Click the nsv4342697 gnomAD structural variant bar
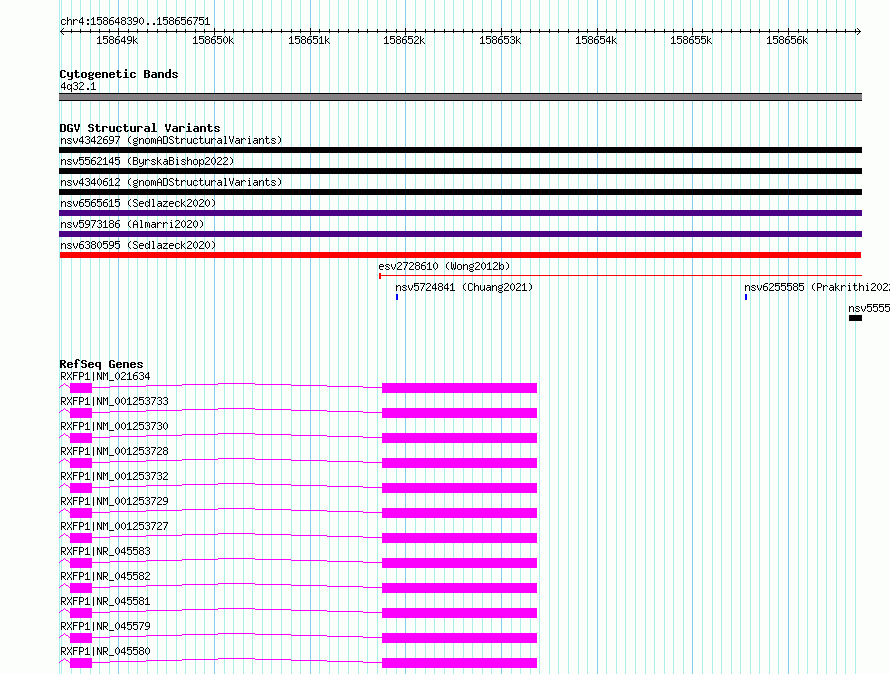 pyautogui.click(x=460, y=150)
